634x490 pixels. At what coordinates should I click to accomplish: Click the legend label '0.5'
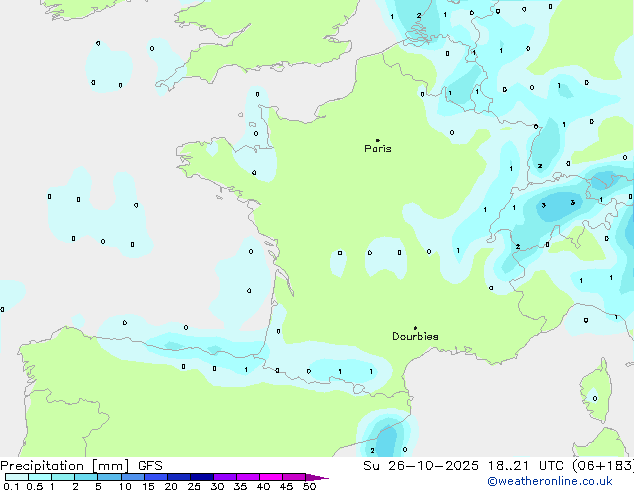35,486
